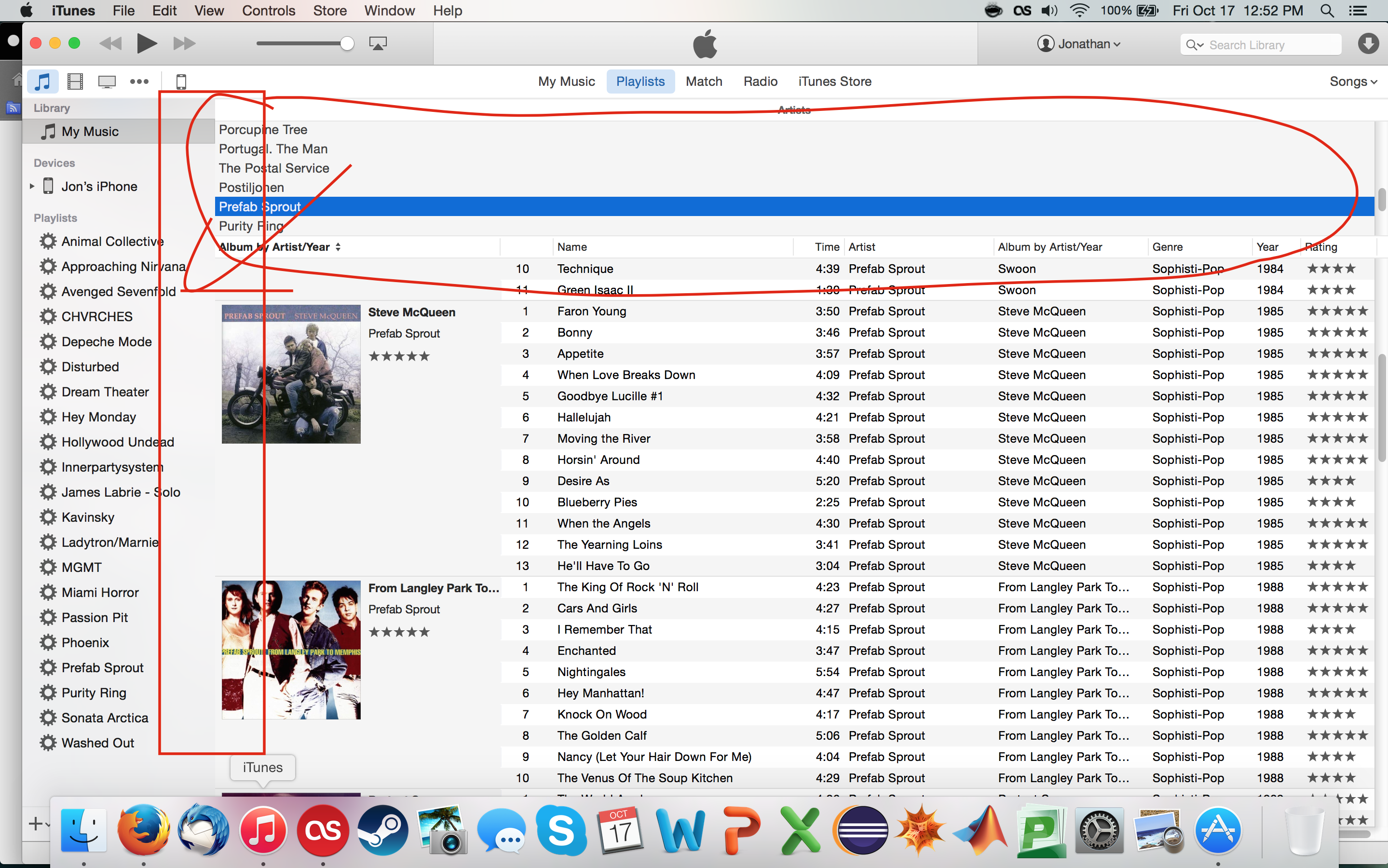
Task: Switch to the Movies library icon
Action: [x=75, y=81]
